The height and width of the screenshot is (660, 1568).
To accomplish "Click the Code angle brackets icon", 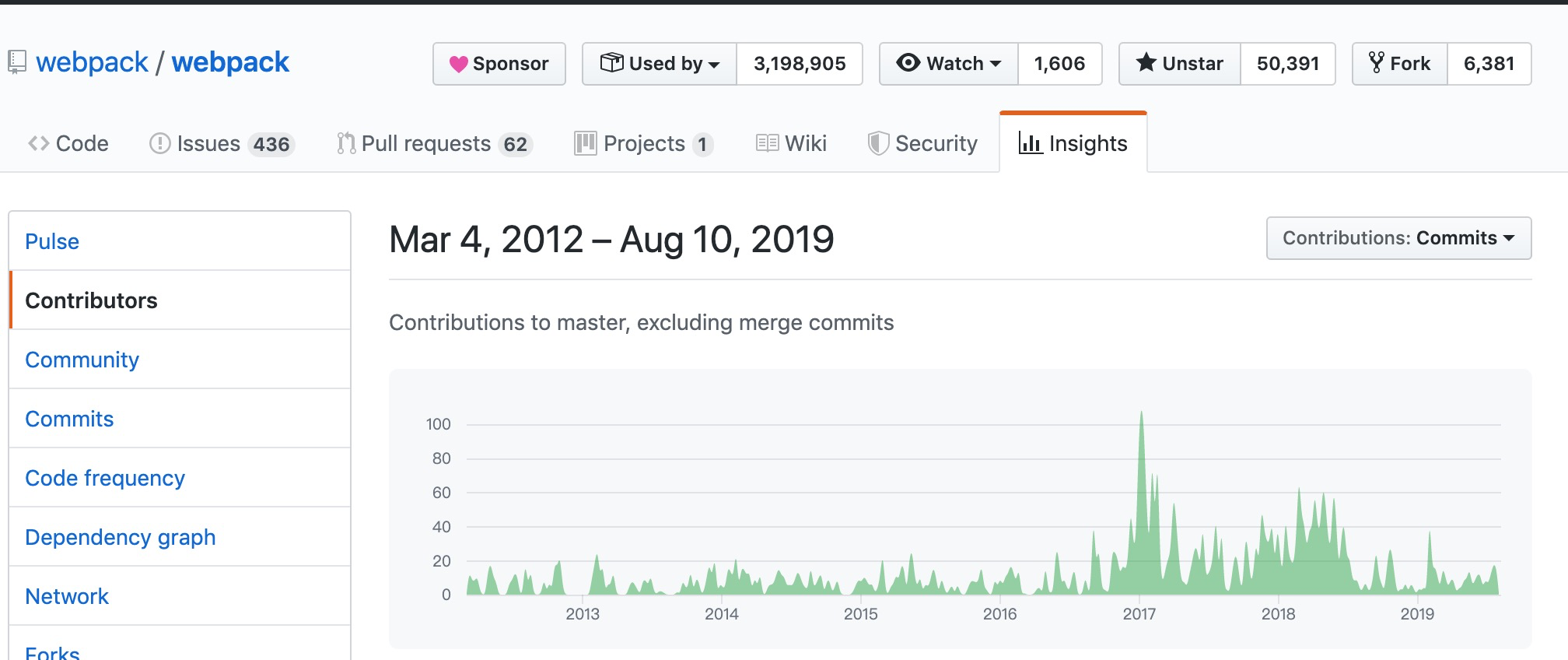I will pos(39,143).
